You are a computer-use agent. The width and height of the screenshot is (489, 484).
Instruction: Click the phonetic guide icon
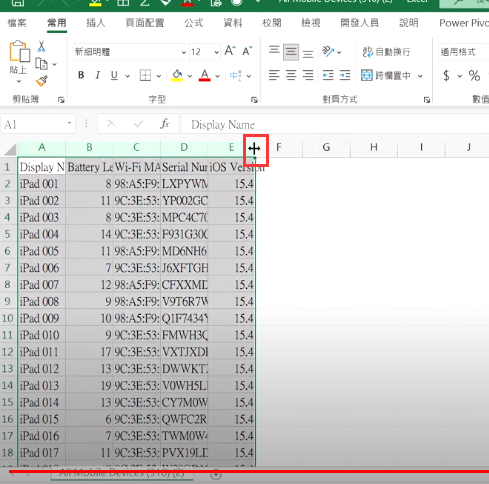pyautogui.click(x=236, y=76)
